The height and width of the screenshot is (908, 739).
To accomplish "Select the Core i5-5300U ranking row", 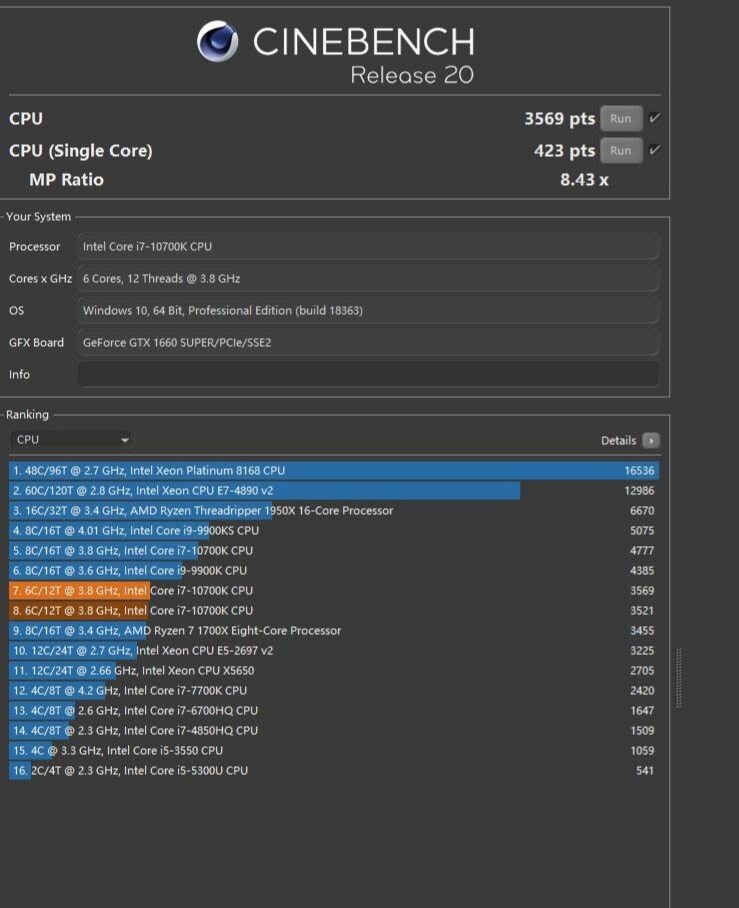I will tap(334, 770).
